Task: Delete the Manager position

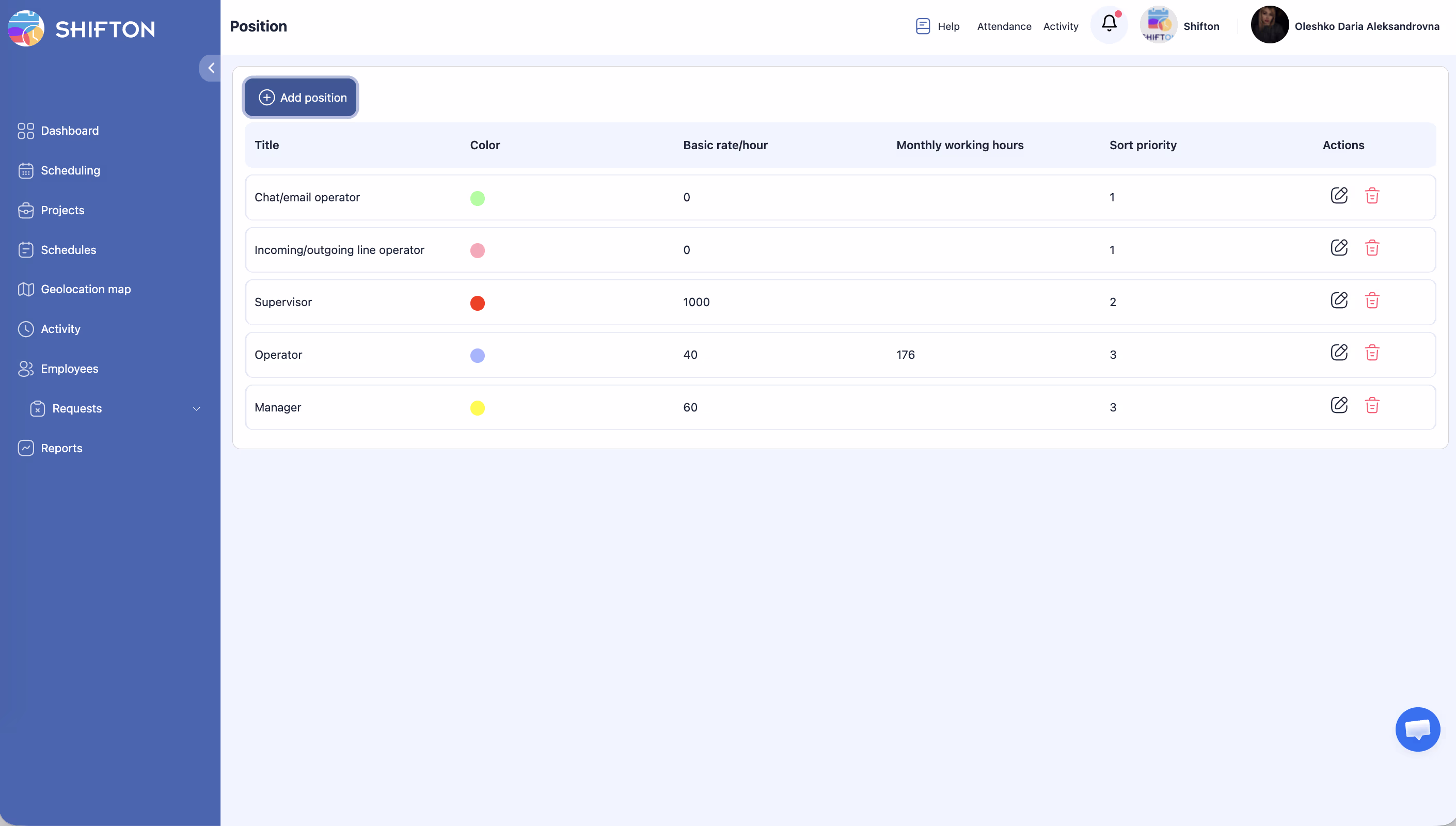Action: tap(1371, 406)
